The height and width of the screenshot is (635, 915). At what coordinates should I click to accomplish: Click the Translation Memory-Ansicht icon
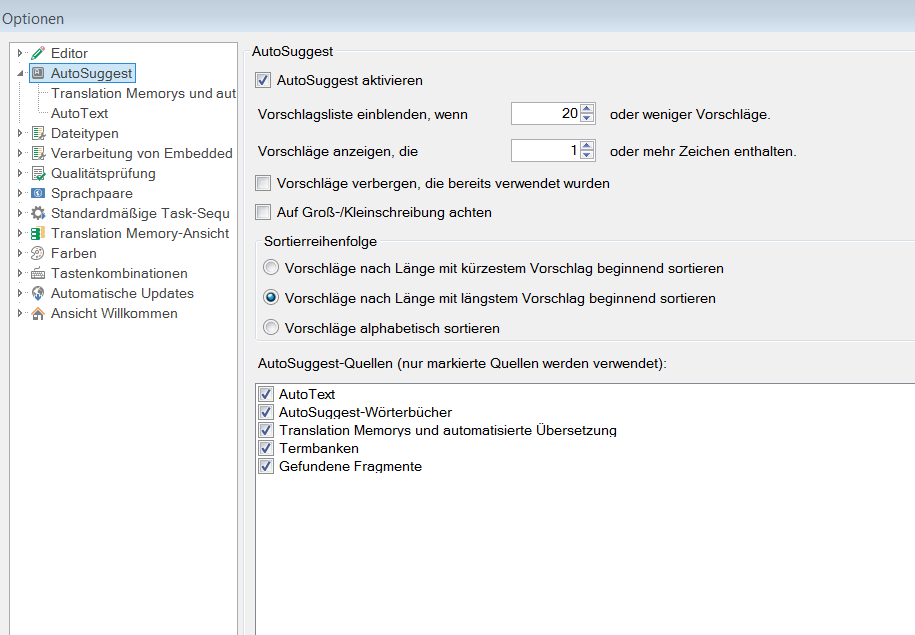pos(38,233)
